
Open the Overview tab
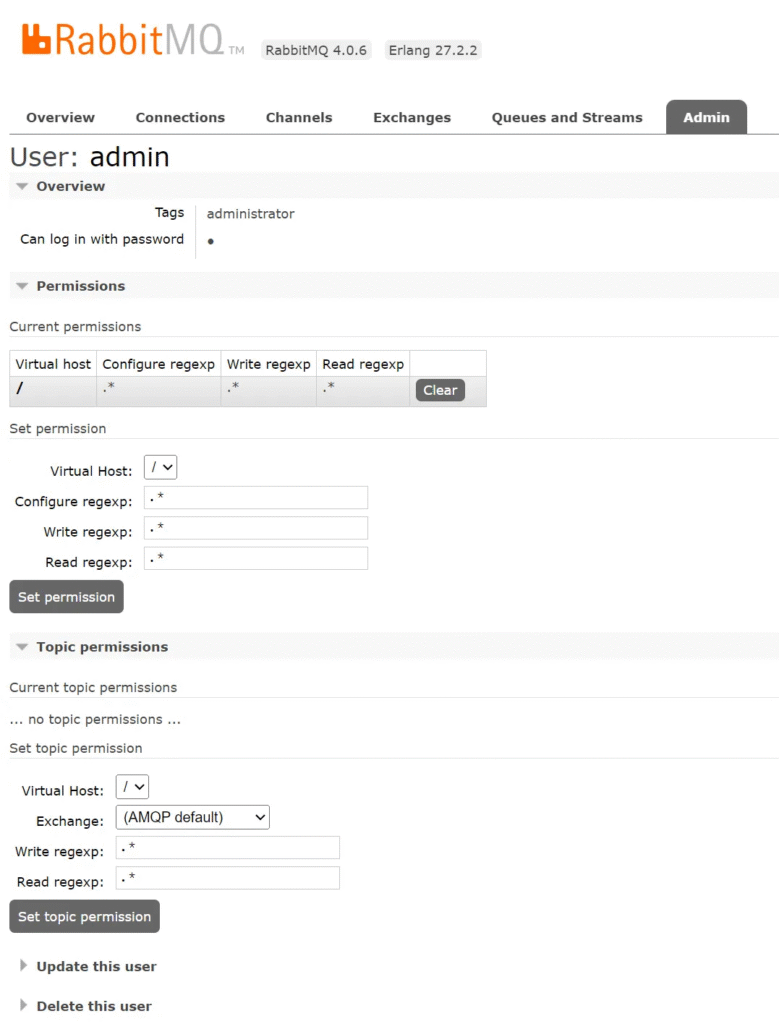point(60,118)
